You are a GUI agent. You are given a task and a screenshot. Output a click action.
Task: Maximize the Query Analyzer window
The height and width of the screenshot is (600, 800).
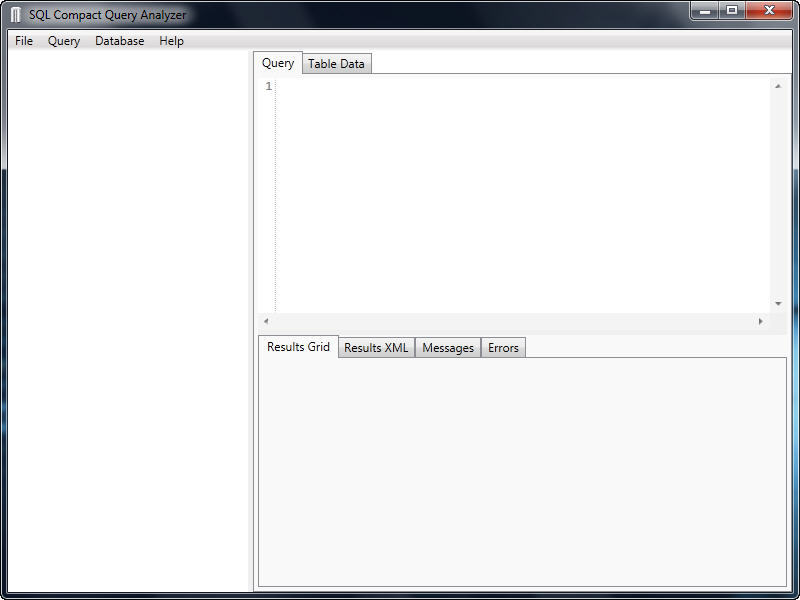pos(732,11)
